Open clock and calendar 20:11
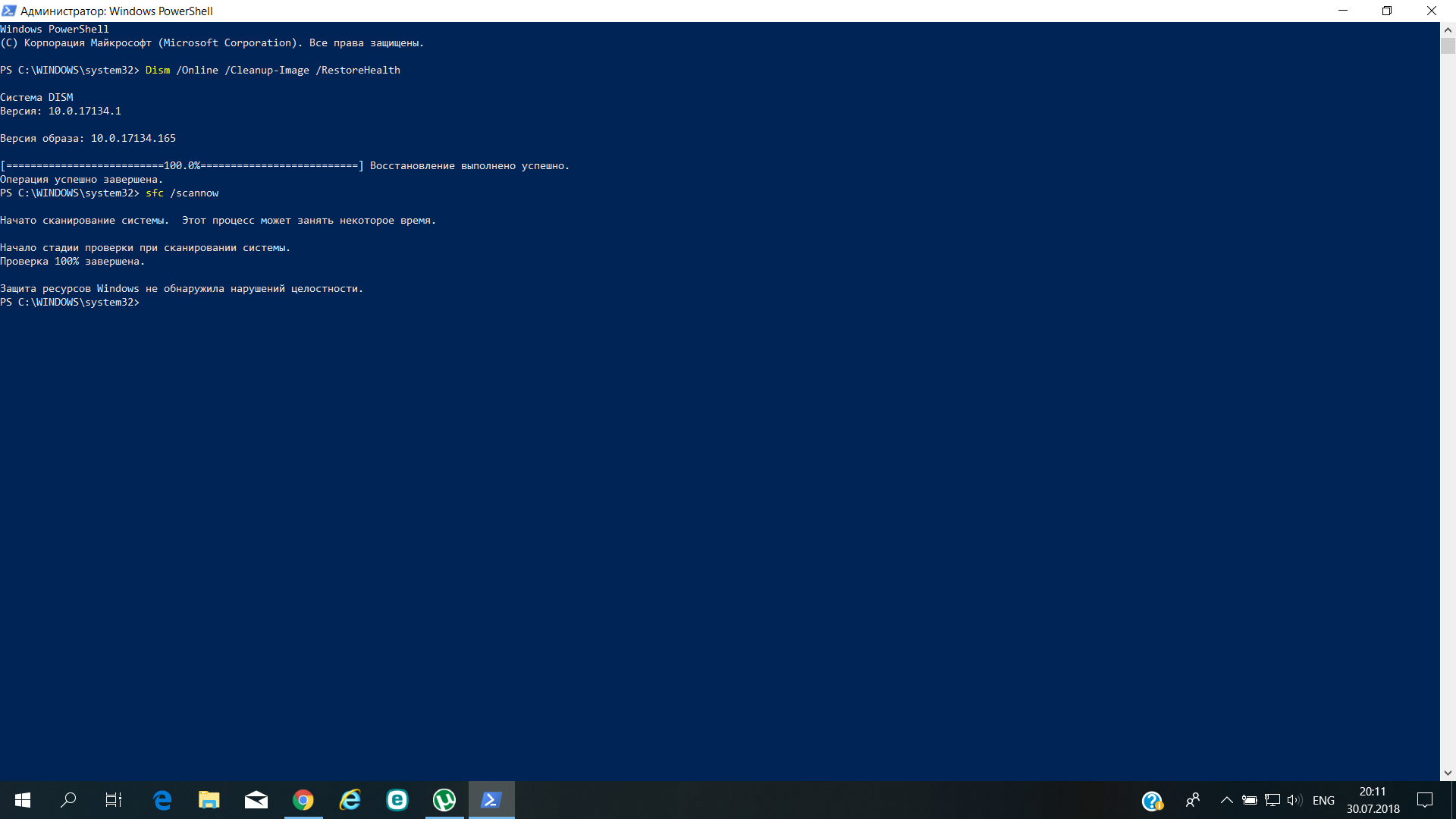 [1373, 800]
